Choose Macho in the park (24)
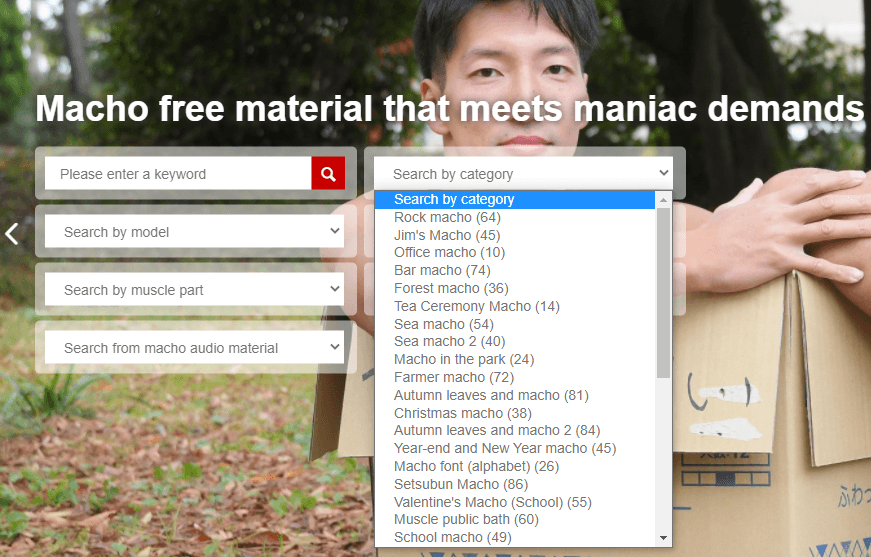The image size is (871, 557). 515,359
